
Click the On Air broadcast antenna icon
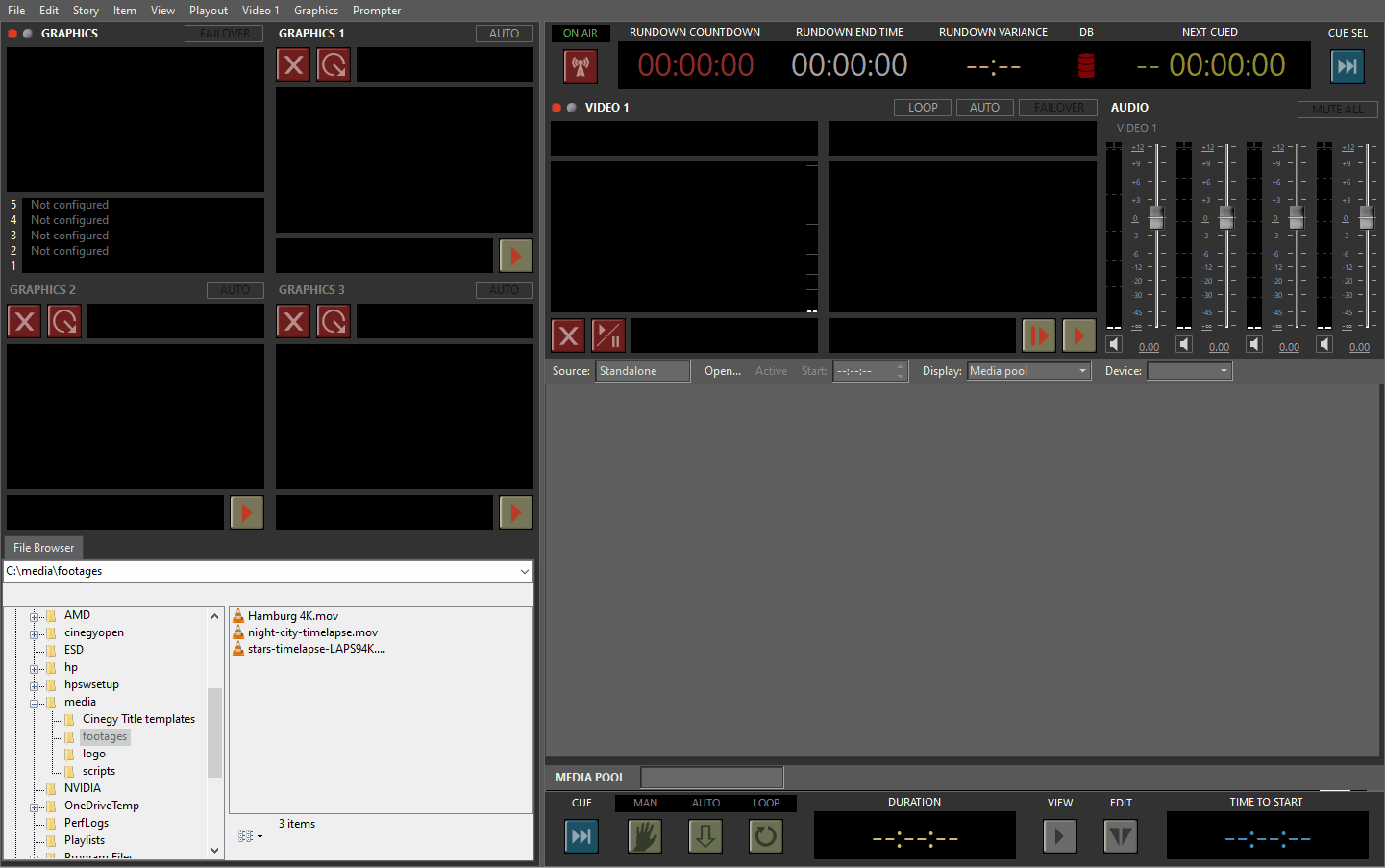click(x=581, y=66)
